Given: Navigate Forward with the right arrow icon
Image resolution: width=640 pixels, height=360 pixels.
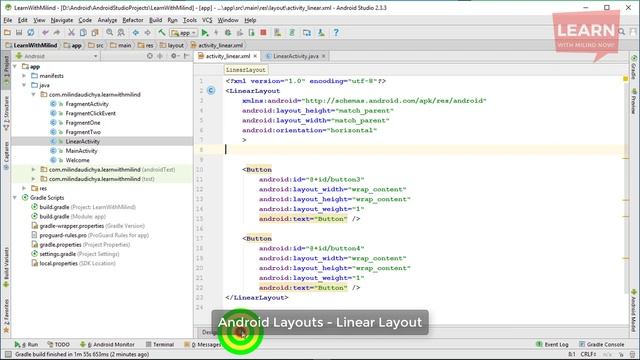Looking at the screenshot, I should click(147, 33).
